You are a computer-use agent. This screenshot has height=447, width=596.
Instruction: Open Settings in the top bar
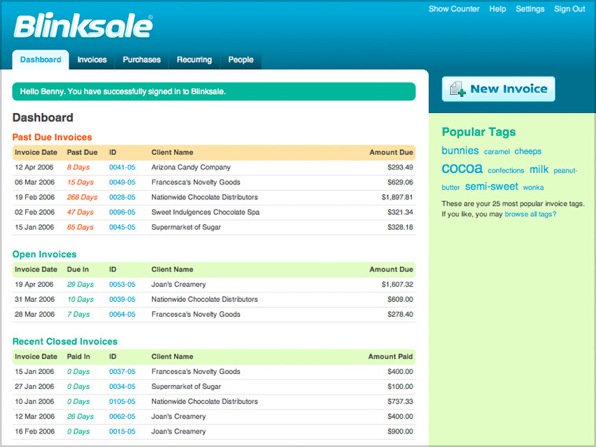pos(530,9)
